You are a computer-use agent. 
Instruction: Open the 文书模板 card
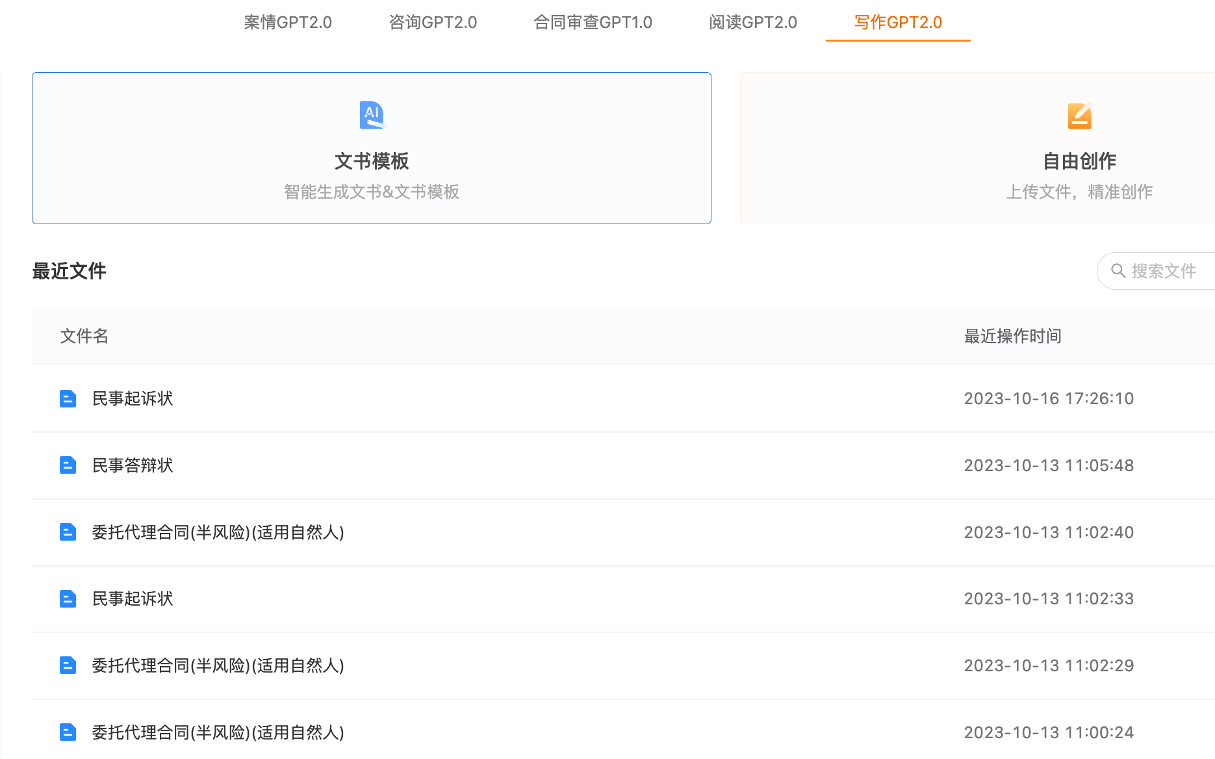point(371,148)
